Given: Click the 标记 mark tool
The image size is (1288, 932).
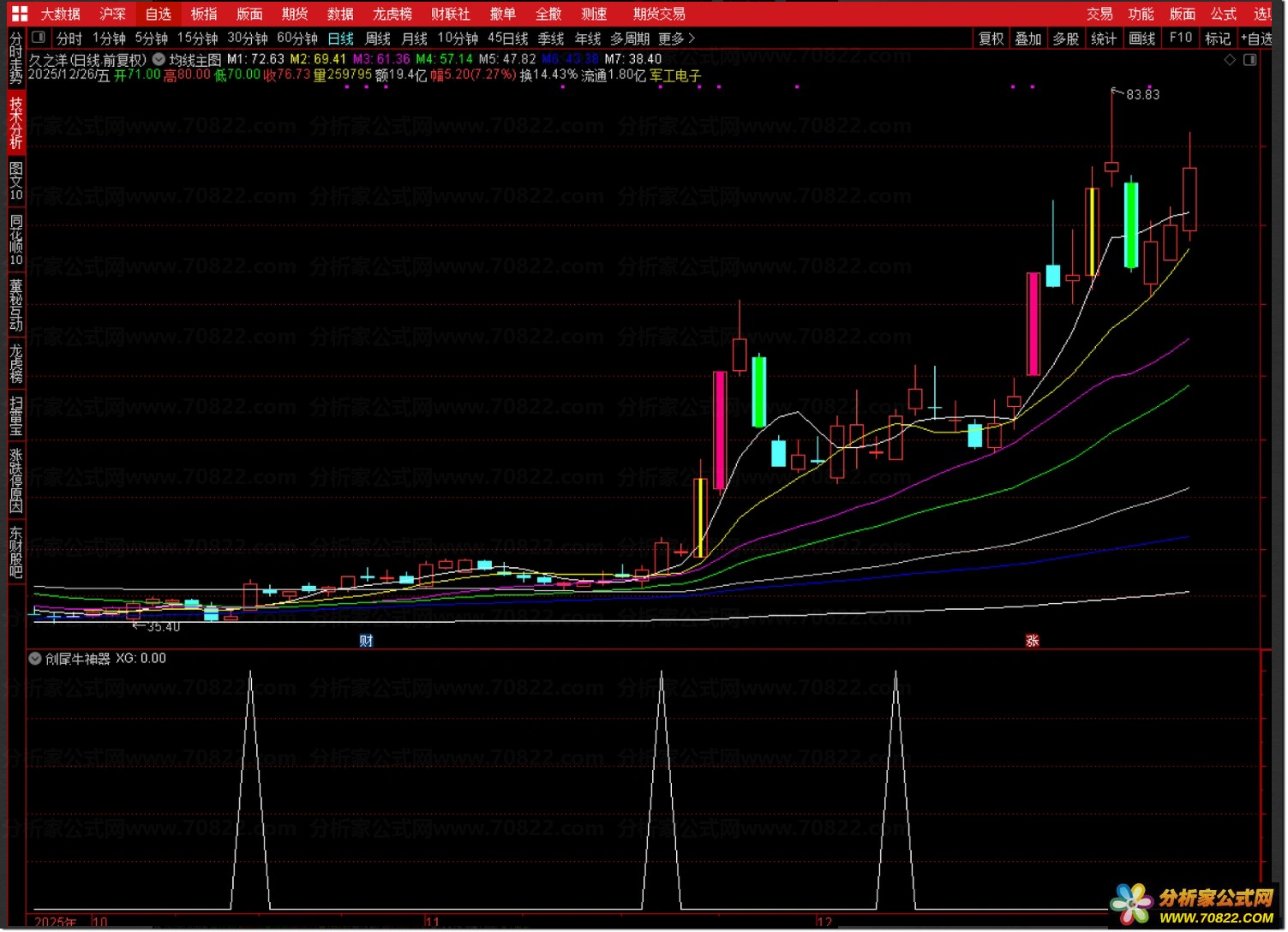Looking at the screenshot, I should (1217, 39).
